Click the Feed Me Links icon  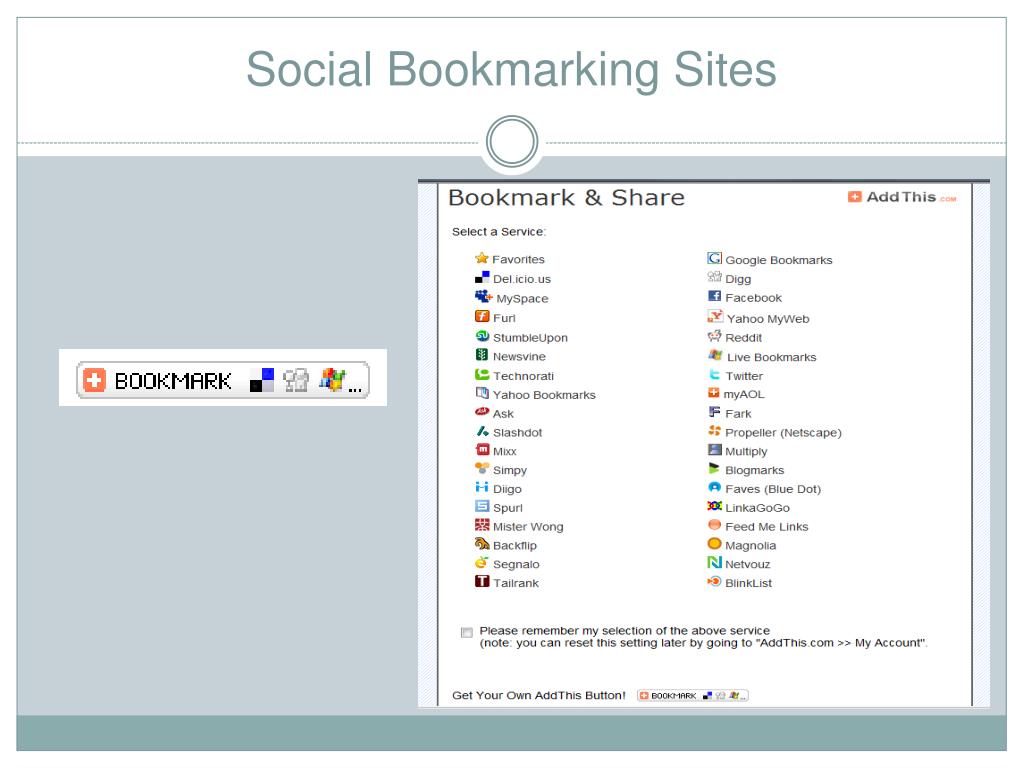714,524
